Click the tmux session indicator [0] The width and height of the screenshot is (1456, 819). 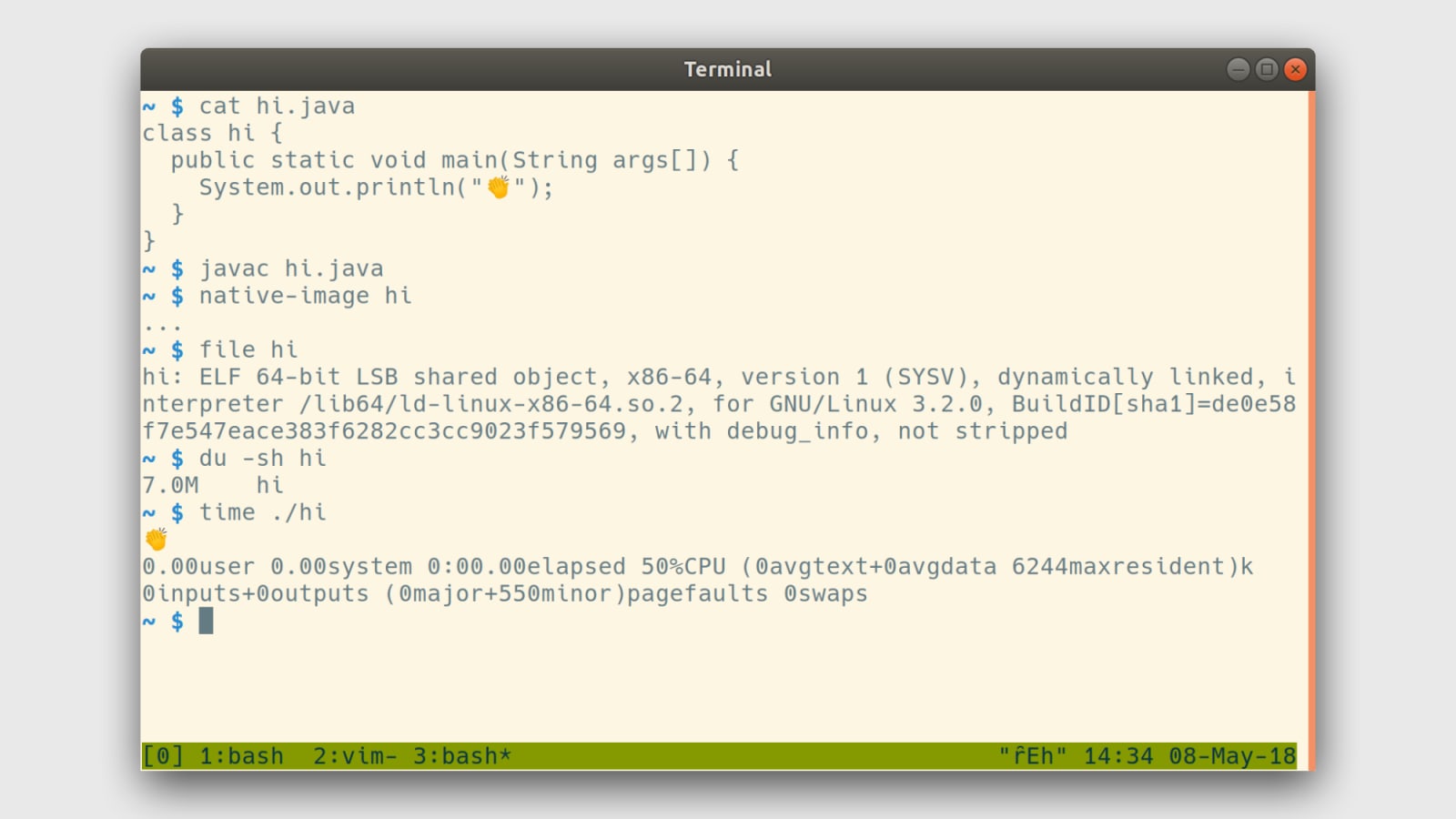(x=164, y=756)
